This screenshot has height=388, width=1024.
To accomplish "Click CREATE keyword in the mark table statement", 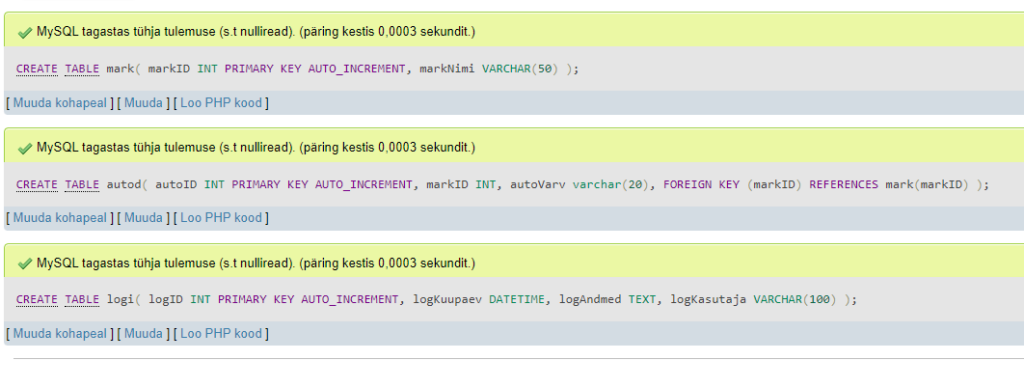I will pos(37,69).
